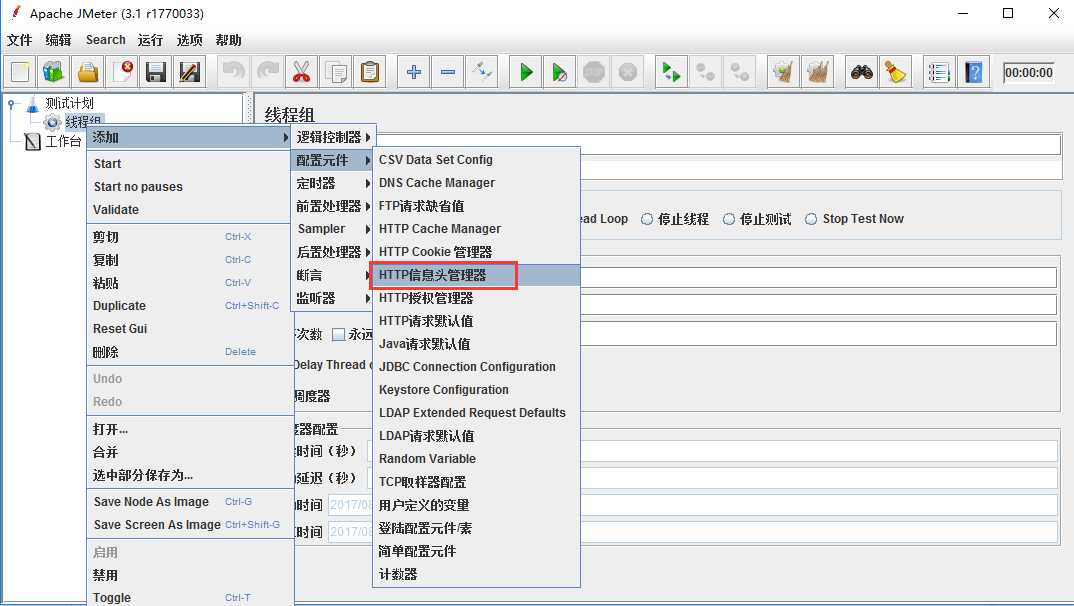
Task: Click the Save As toolbar icon
Action: tap(190, 72)
